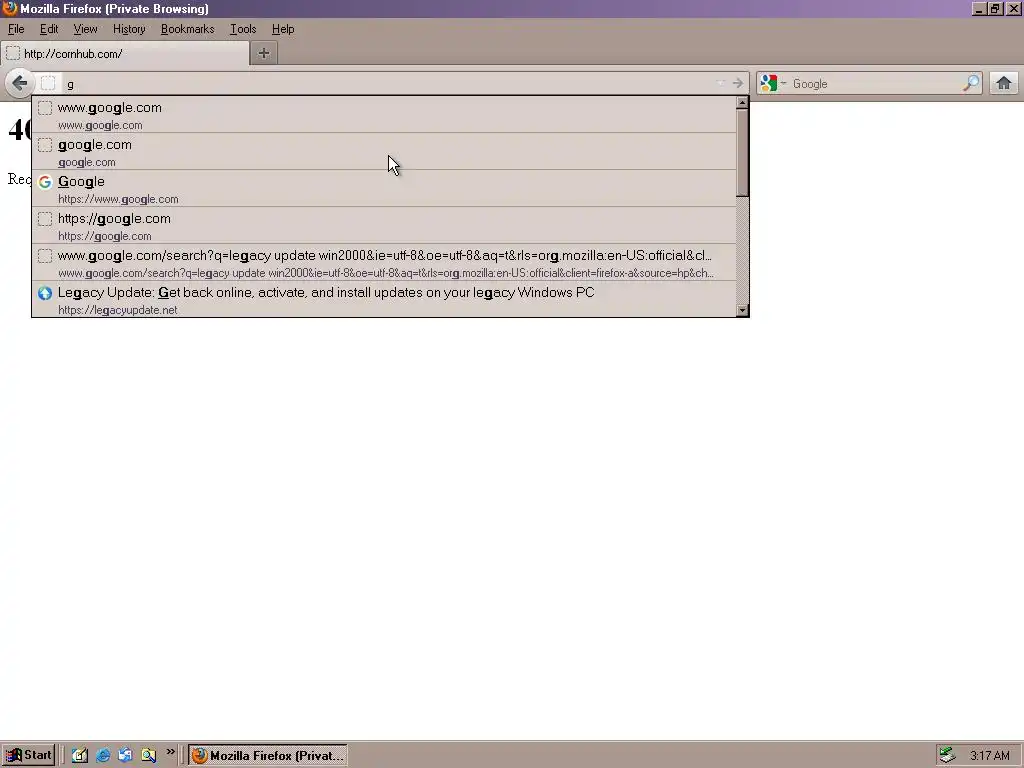This screenshot has height=768, width=1024.
Task: Choose the Legacy Update website suggestion
Action: pos(384,300)
